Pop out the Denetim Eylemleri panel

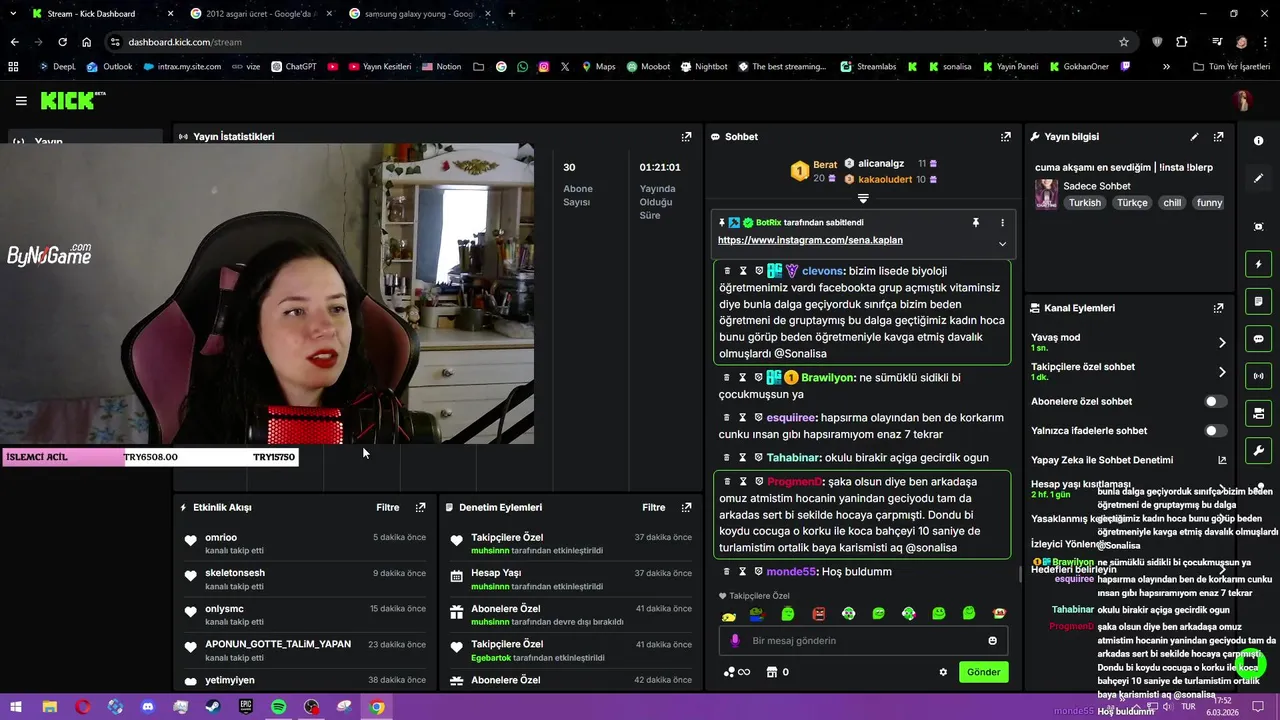pos(686,508)
